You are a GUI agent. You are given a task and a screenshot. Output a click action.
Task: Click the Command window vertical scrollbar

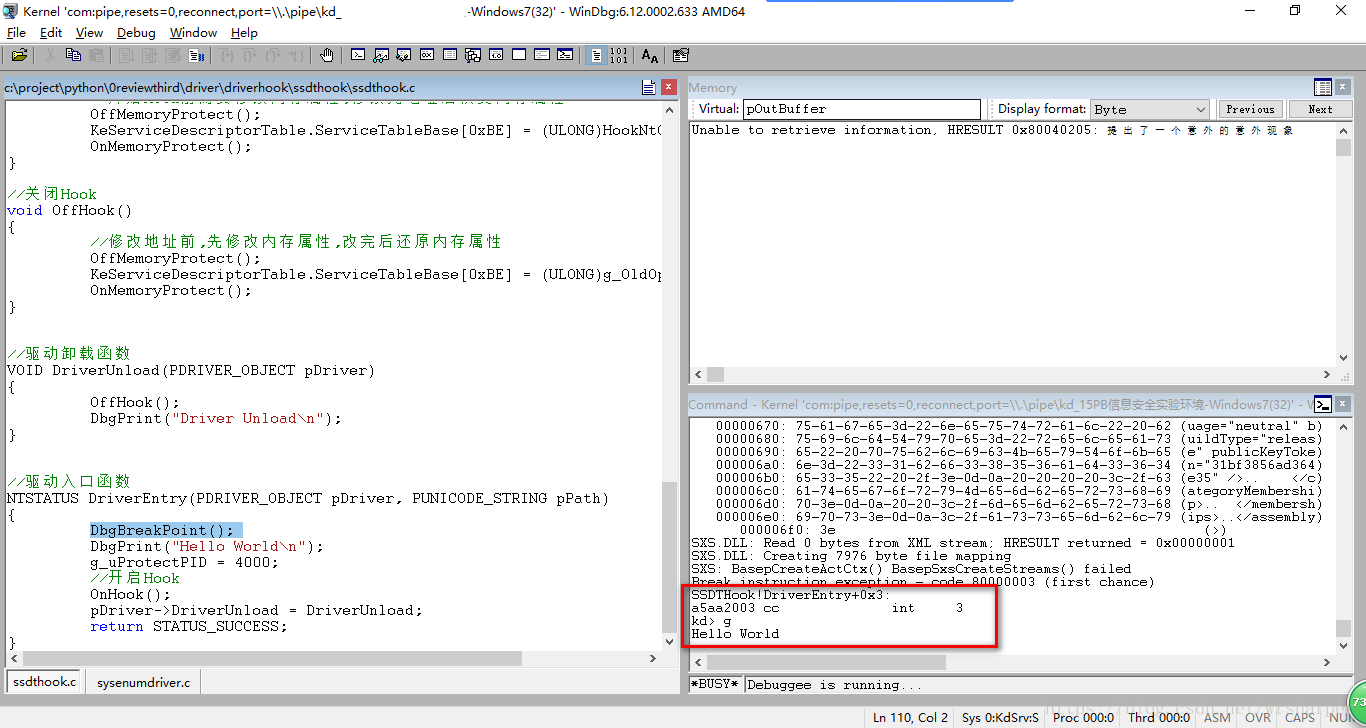1344,535
